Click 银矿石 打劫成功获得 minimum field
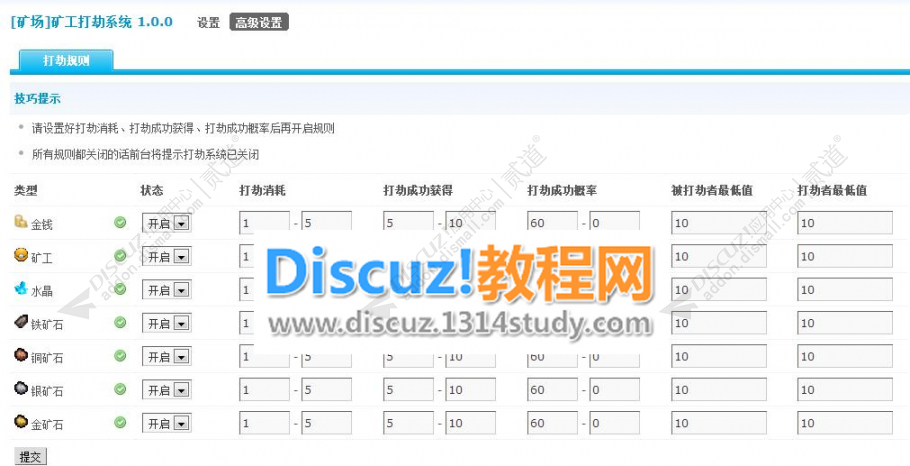 pos(408,390)
